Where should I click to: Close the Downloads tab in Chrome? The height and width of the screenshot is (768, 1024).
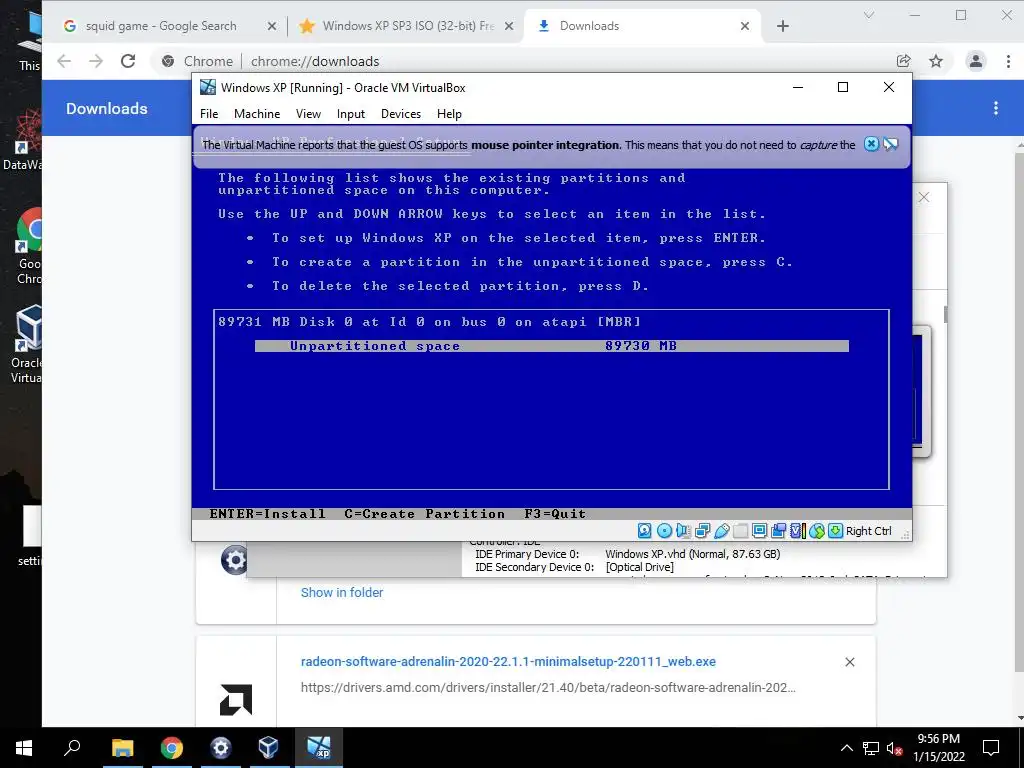(x=744, y=26)
